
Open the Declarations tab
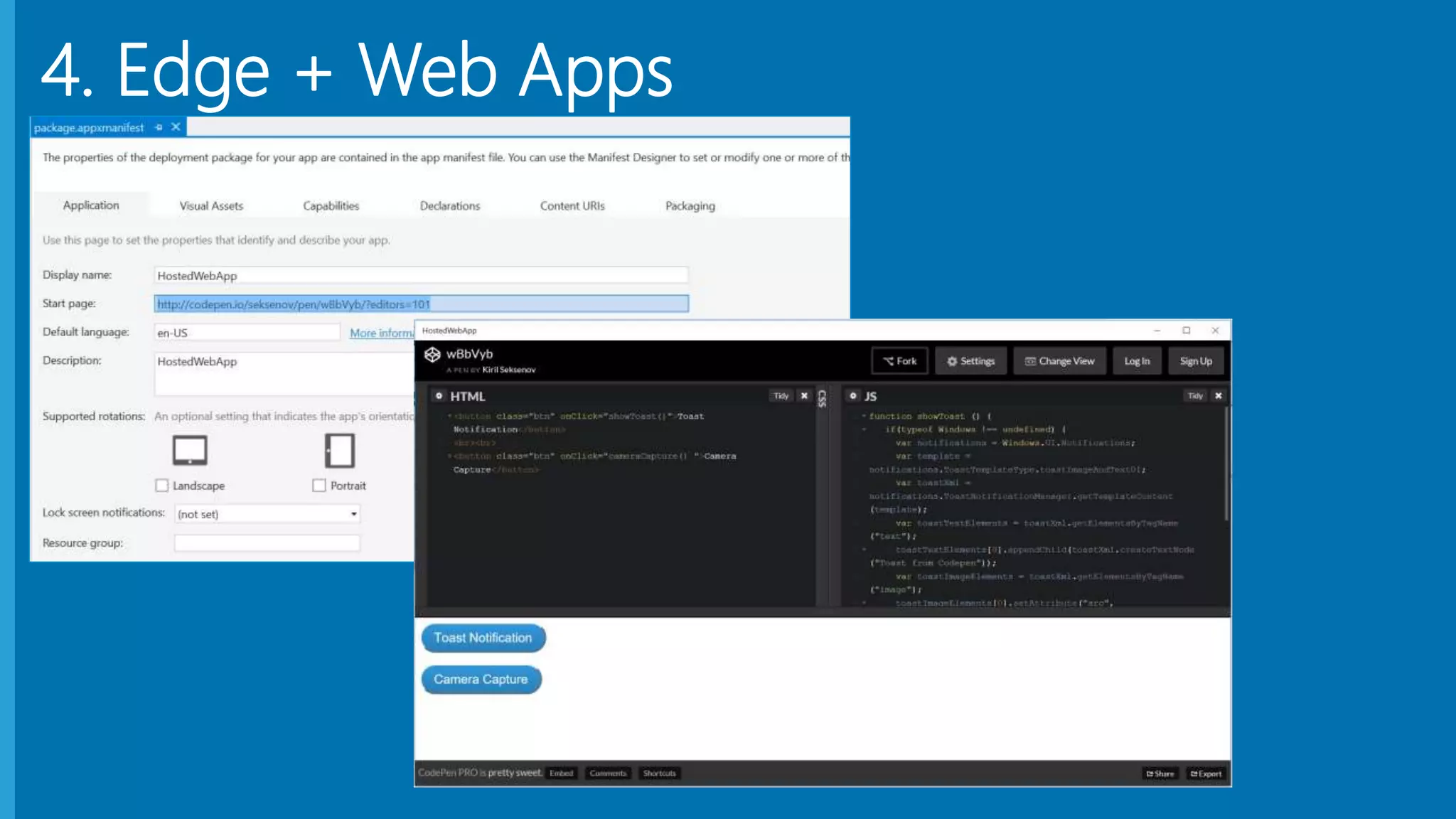[x=450, y=206]
